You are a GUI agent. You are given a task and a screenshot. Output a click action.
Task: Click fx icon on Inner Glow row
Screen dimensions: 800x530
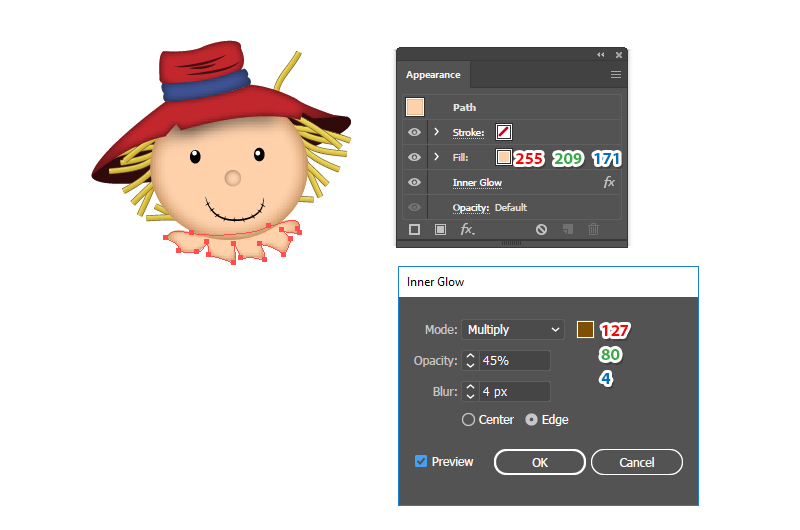click(609, 183)
